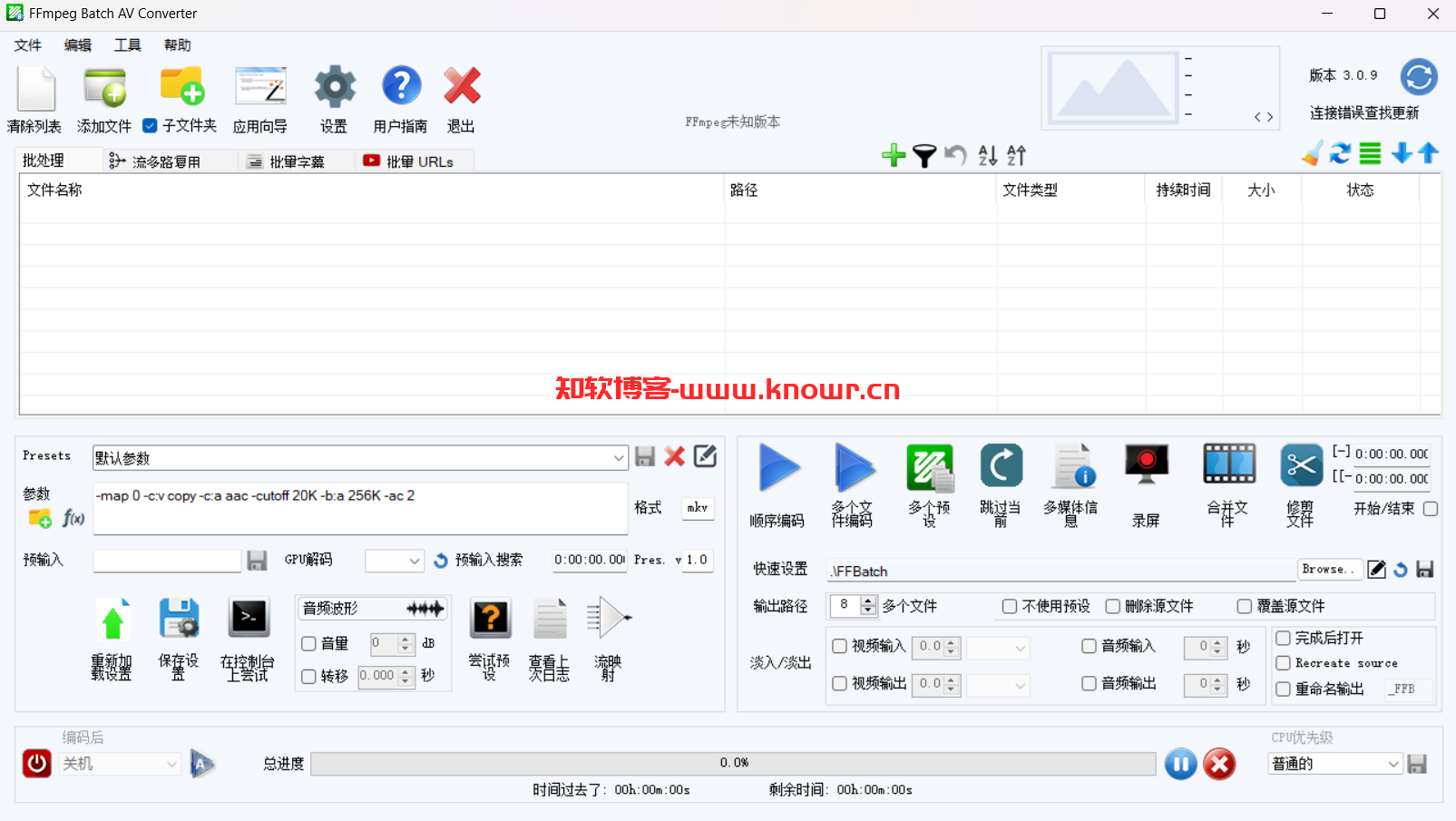Open 设置 settings gear icon

pos(335,87)
